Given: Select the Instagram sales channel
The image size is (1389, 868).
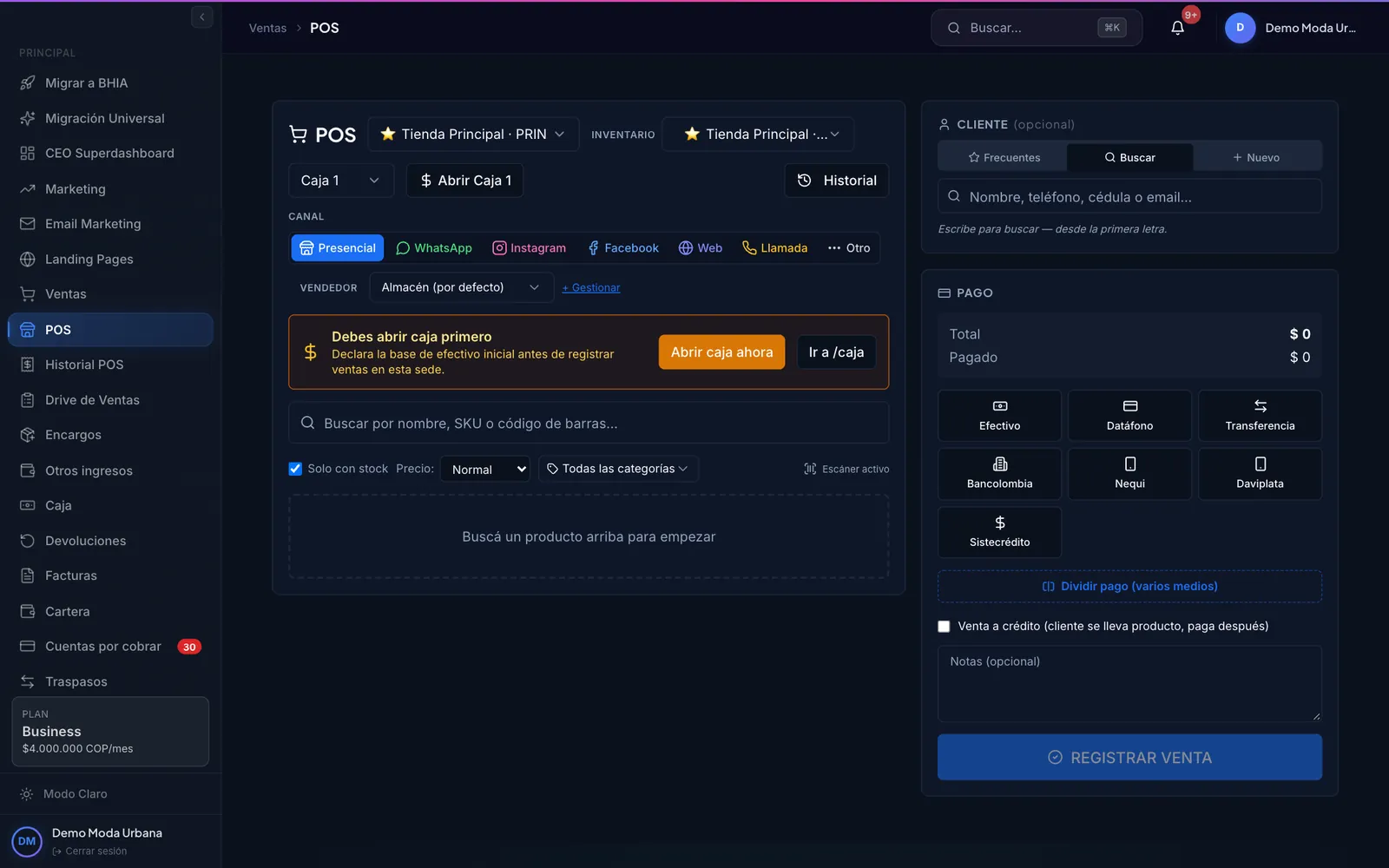Looking at the screenshot, I should (529, 248).
